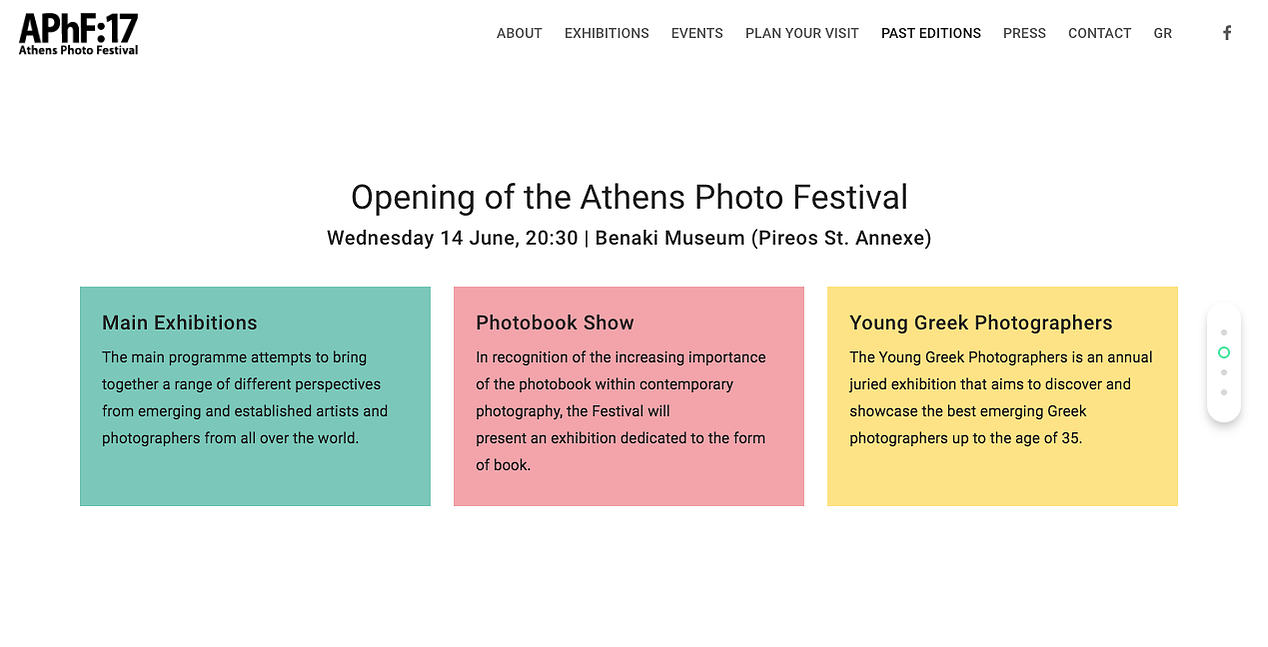Select the fourth page navigation dot

[x=1224, y=392]
